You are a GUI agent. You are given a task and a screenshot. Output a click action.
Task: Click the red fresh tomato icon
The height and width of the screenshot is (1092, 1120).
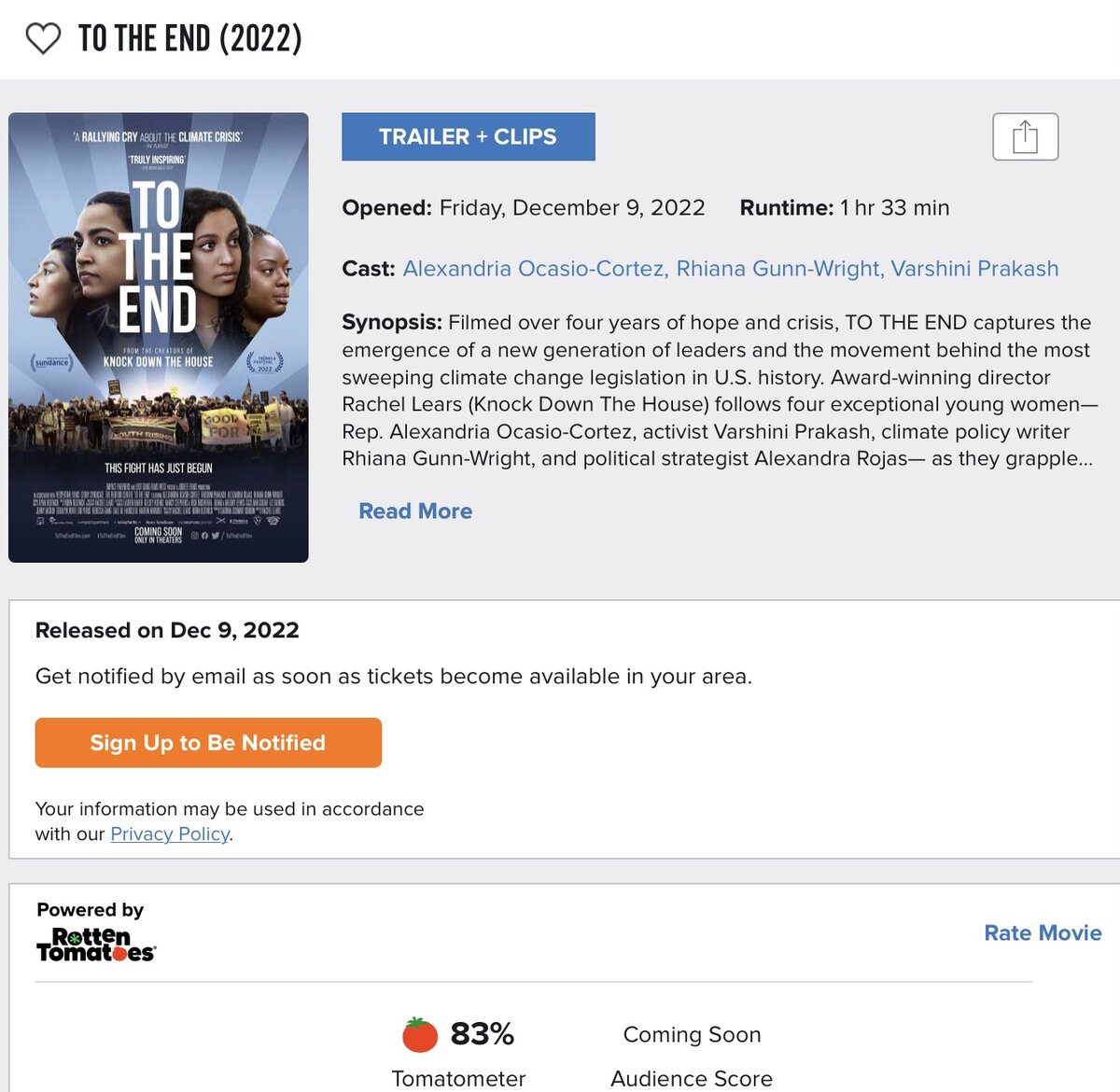click(x=420, y=1034)
